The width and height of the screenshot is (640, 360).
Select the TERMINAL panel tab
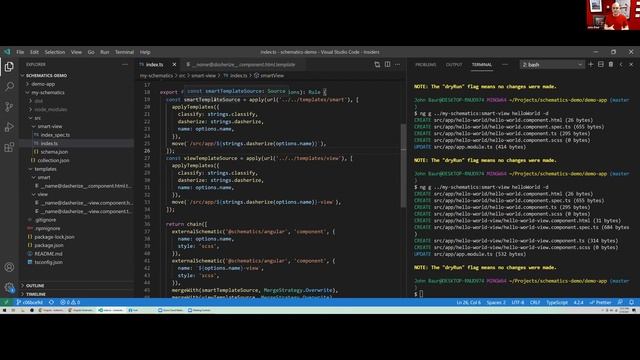pos(482,64)
